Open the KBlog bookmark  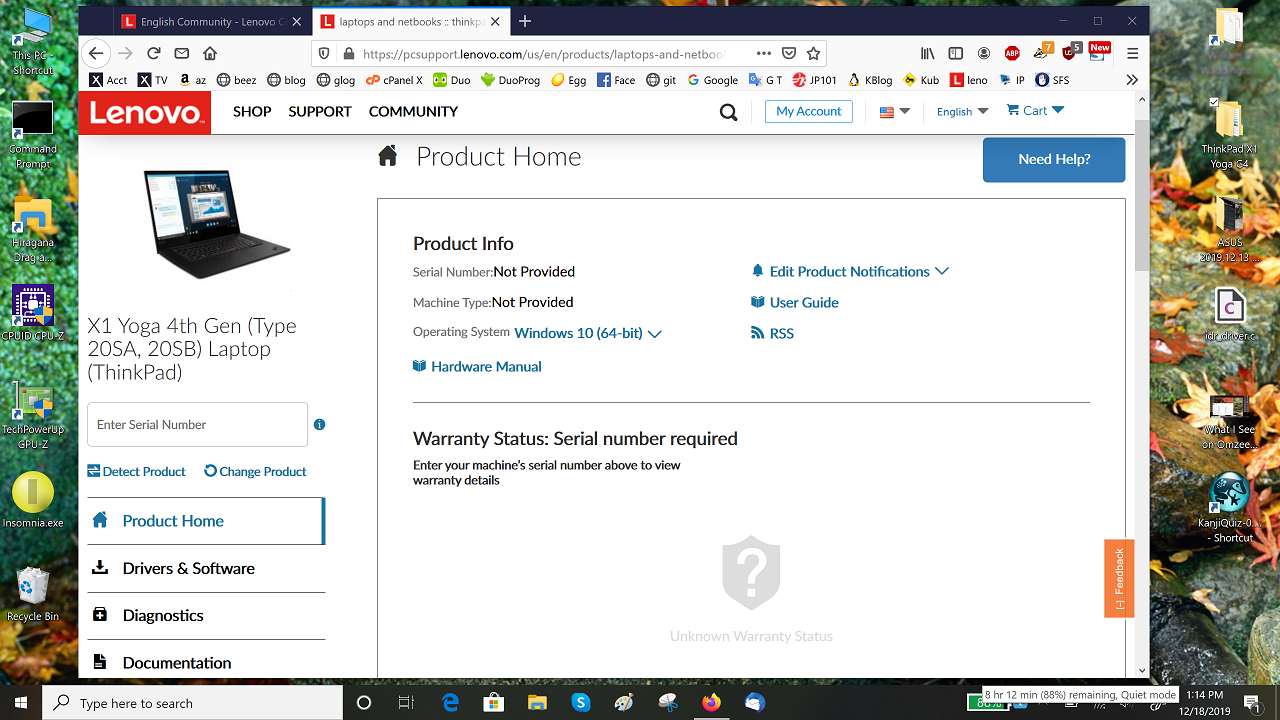(870, 80)
